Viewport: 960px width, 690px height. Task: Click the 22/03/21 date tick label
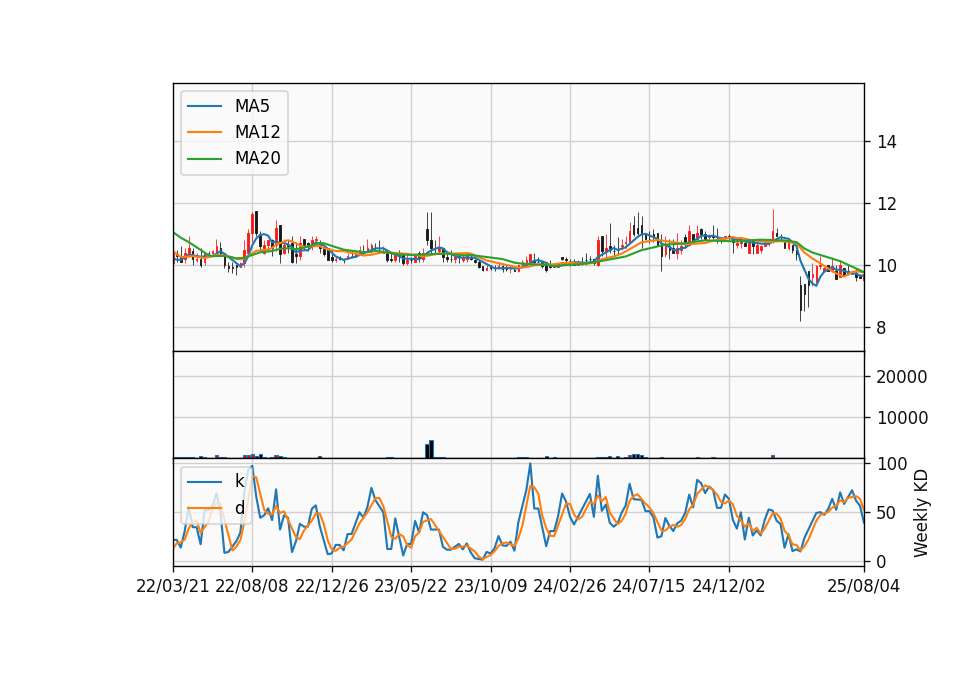[173, 586]
